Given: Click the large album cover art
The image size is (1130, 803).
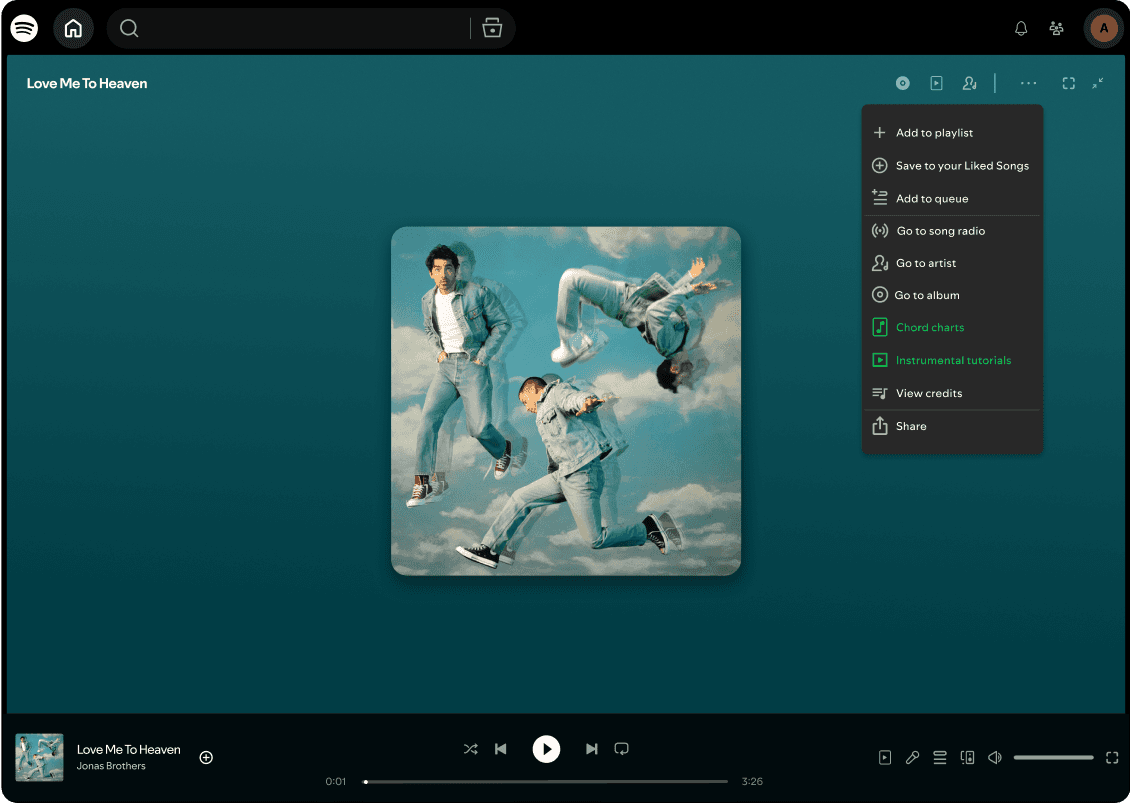Looking at the screenshot, I should (x=566, y=401).
